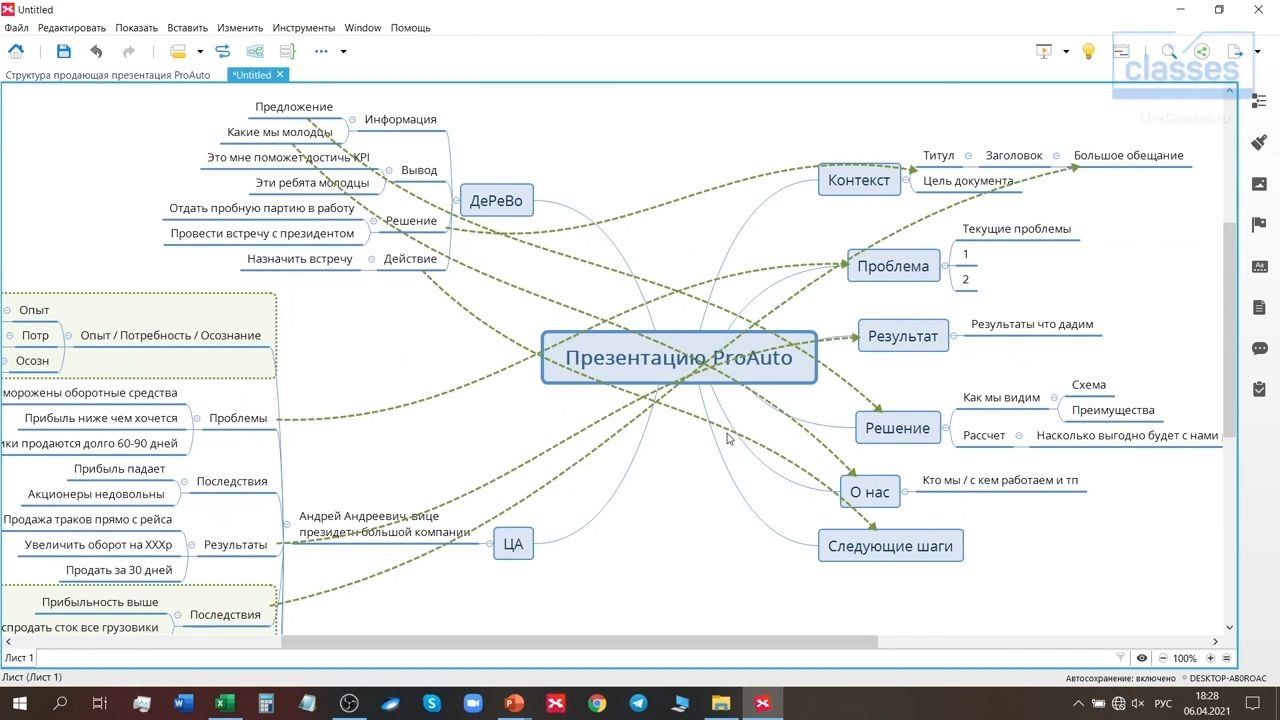This screenshot has height=720, width=1280.
Task: Open the Markers flag panel
Action: [1259, 225]
